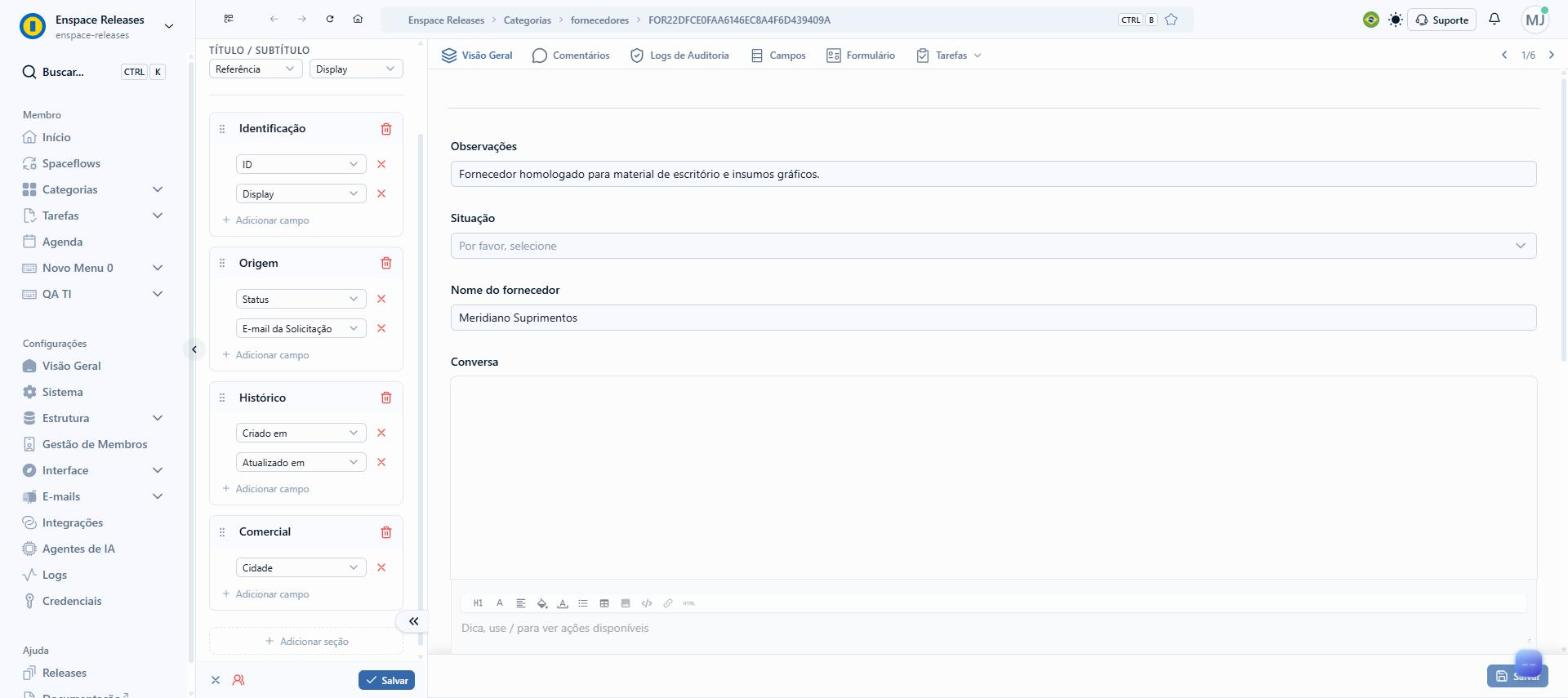Delete the Histórico section

(386, 398)
